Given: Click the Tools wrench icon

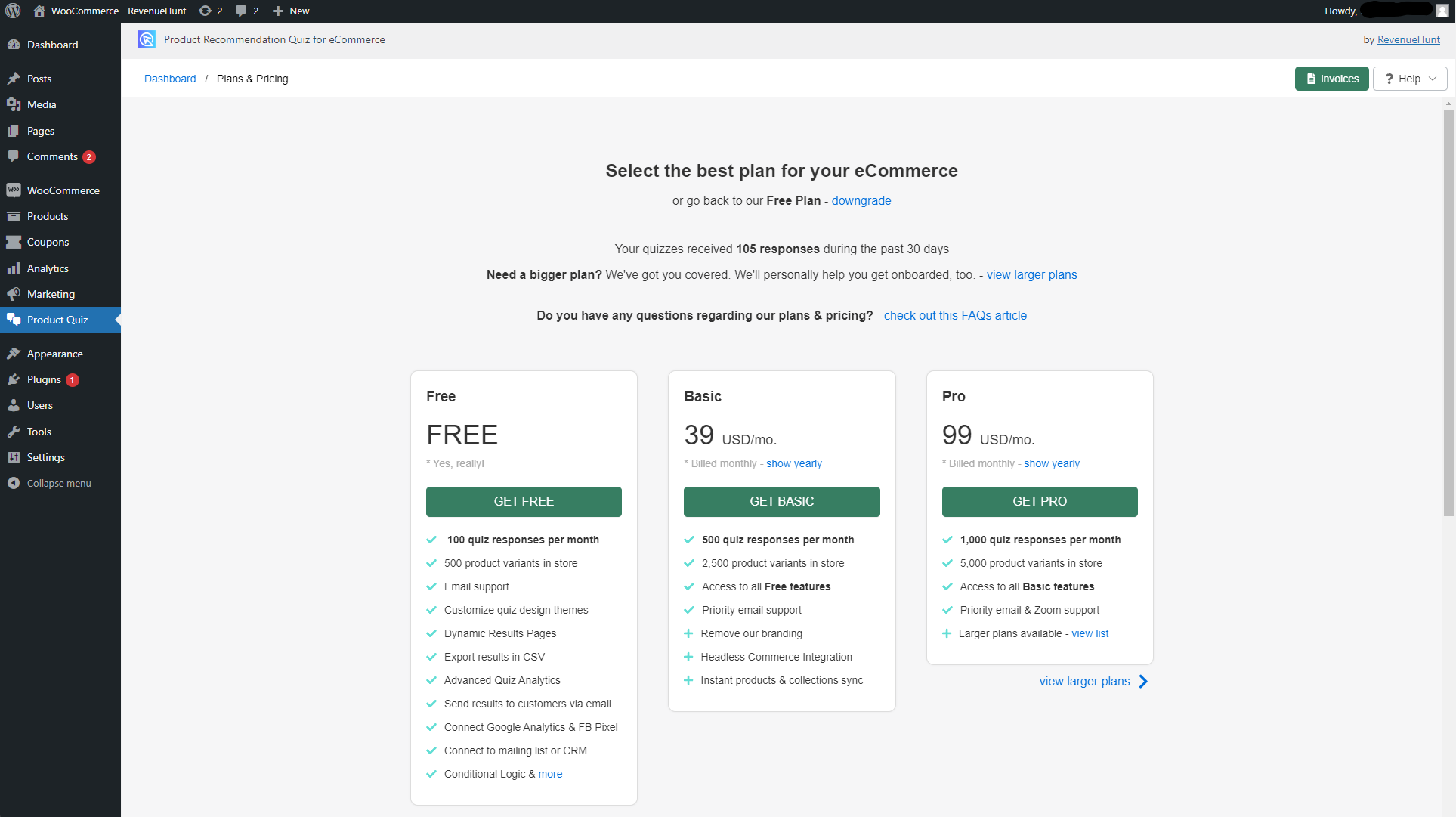Looking at the screenshot, I should tap(14, 432).
